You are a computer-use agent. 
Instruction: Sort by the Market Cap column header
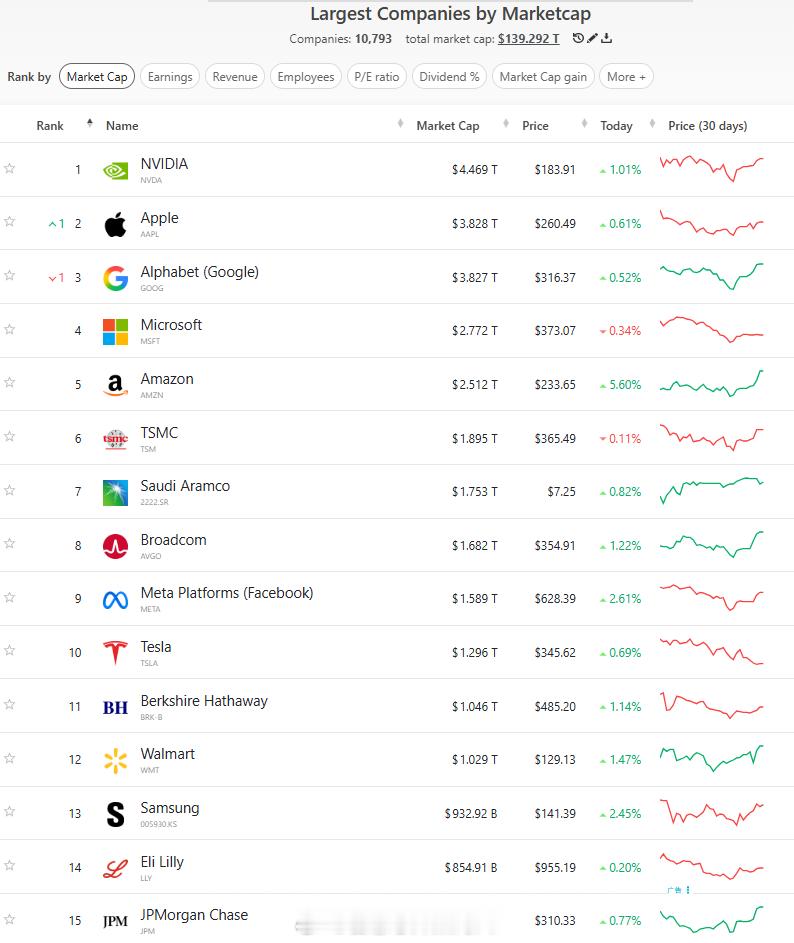(x=447, y=126)
